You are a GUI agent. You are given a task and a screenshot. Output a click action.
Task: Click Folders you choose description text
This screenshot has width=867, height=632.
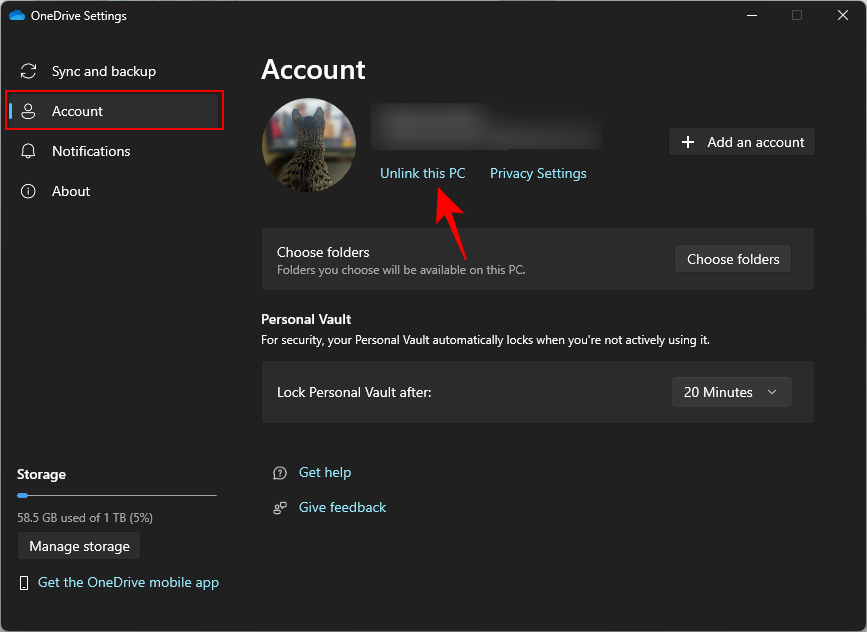pos(401,270)
